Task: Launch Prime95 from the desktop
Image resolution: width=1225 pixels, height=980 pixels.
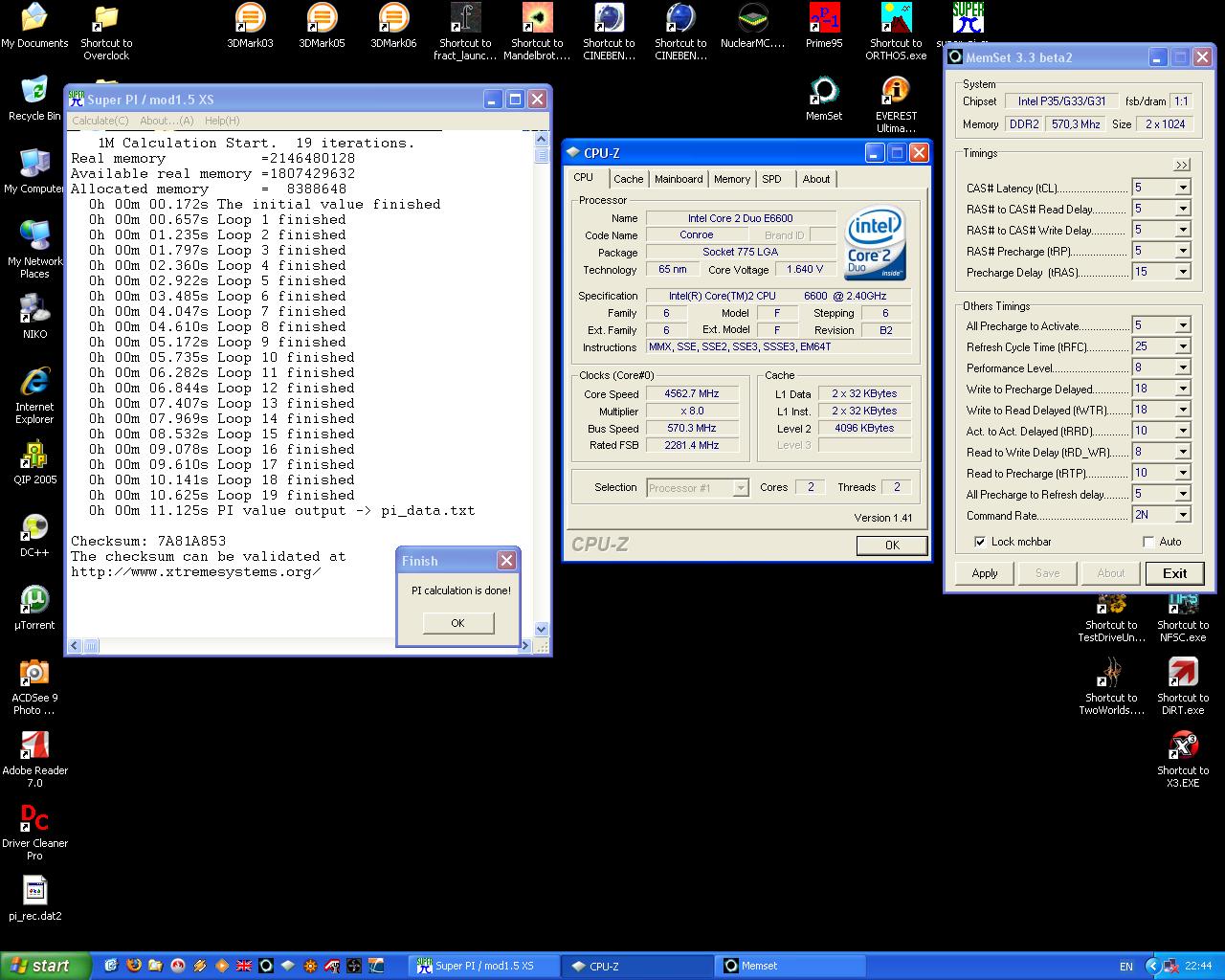Action: tap(824, 26)
